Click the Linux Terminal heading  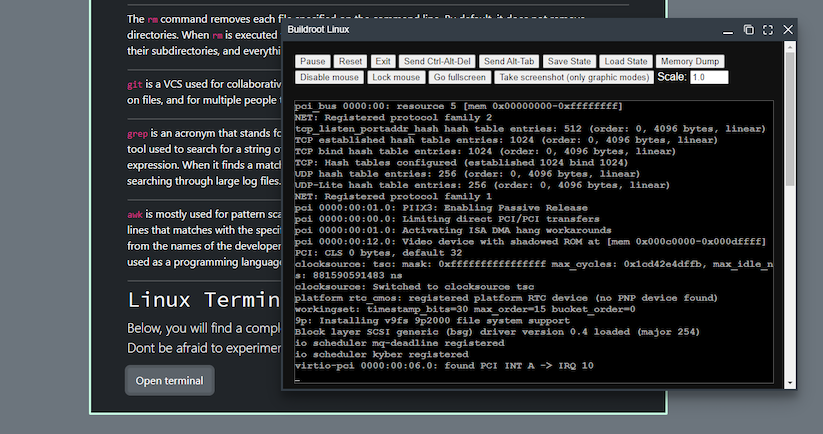[205, 300]
